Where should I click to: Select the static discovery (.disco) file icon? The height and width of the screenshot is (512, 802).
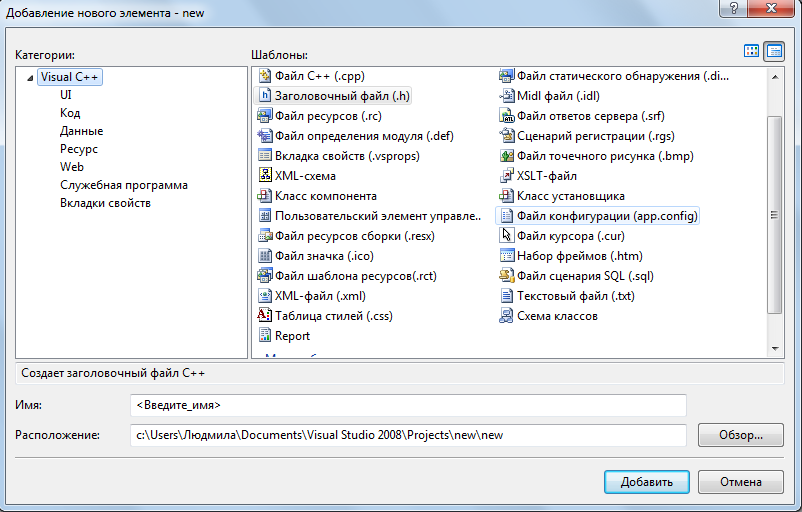point(506,76)
